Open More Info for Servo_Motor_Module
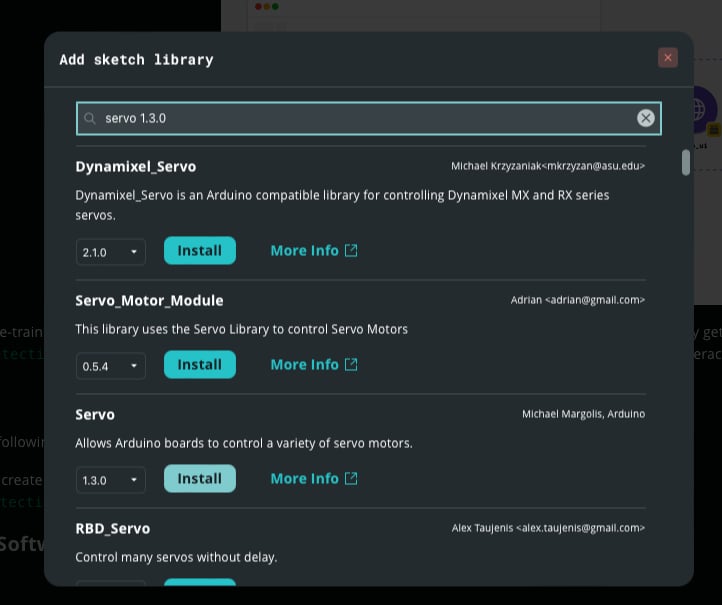The height and width of the screenshot is (605, 722). (314, 365)
